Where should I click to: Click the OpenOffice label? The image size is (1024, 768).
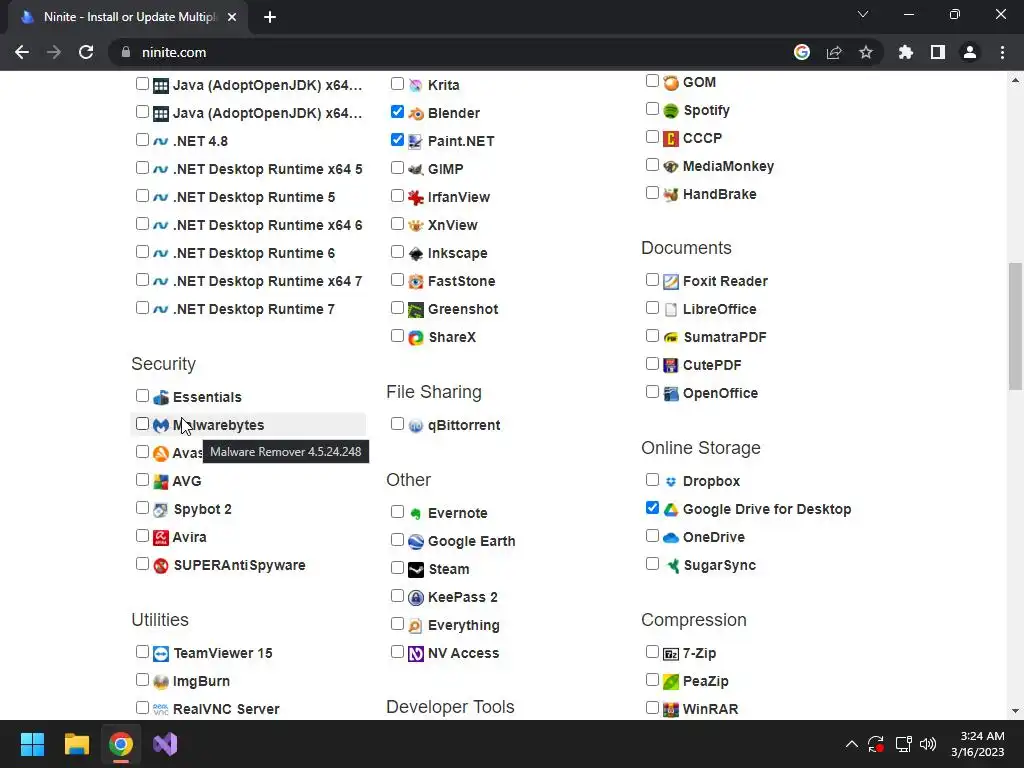[720, 394]
